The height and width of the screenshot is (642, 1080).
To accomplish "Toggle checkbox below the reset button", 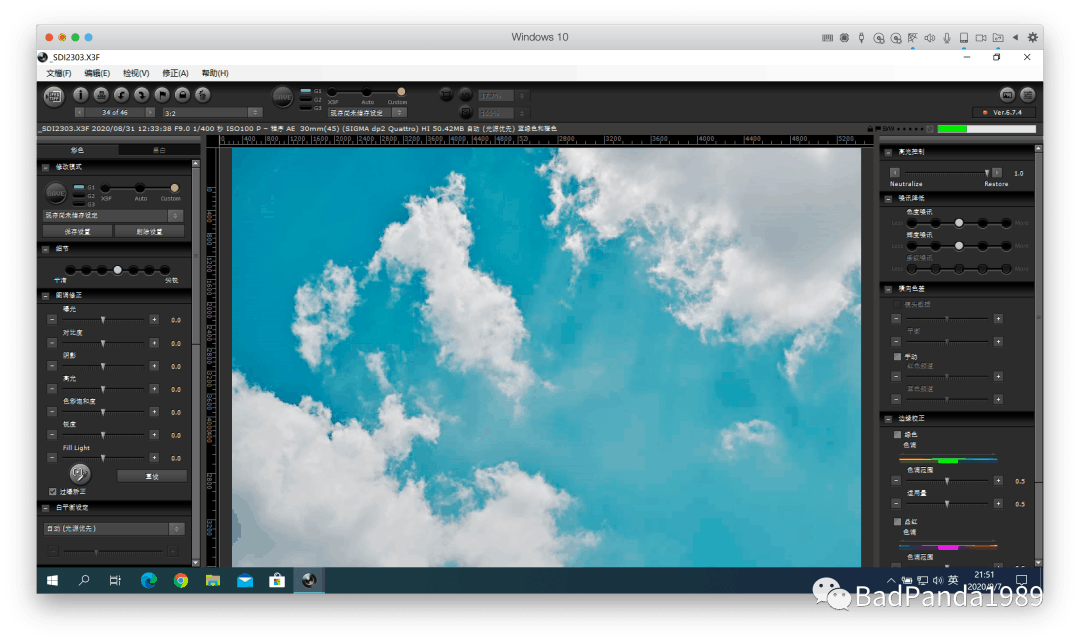I will coord(52,492).
